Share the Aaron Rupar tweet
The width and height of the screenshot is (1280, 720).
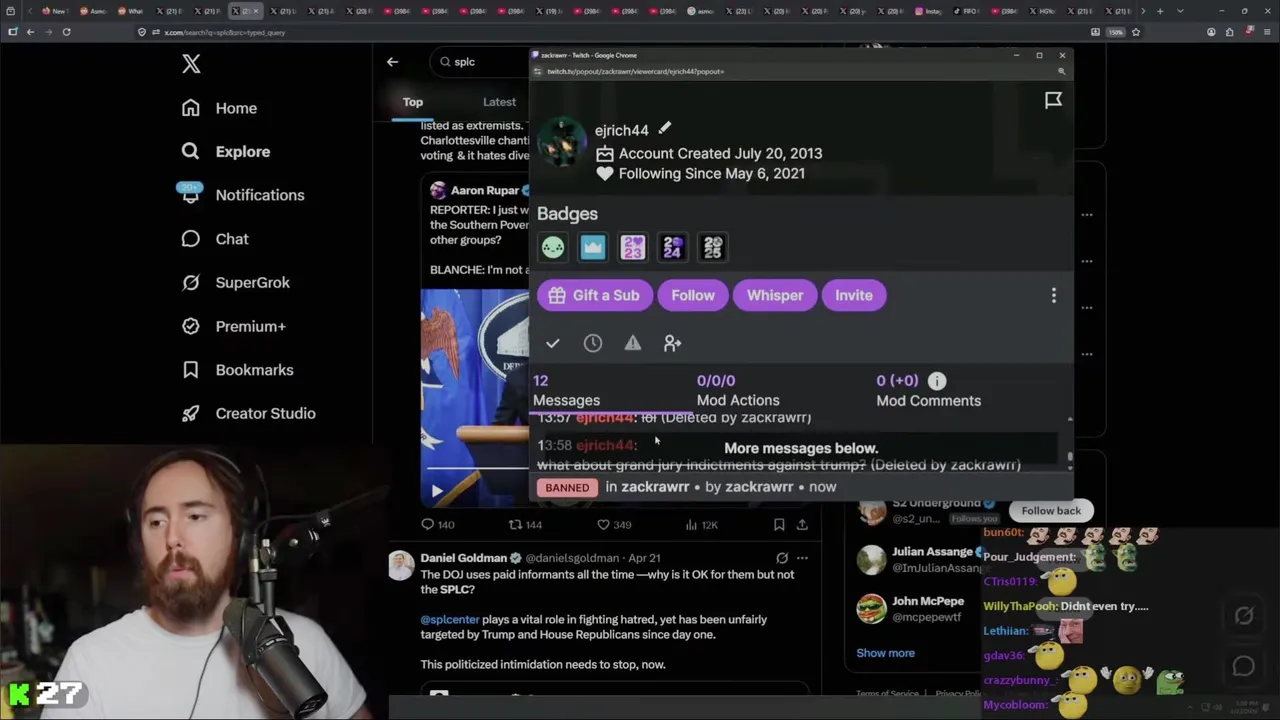click(802, 524)
